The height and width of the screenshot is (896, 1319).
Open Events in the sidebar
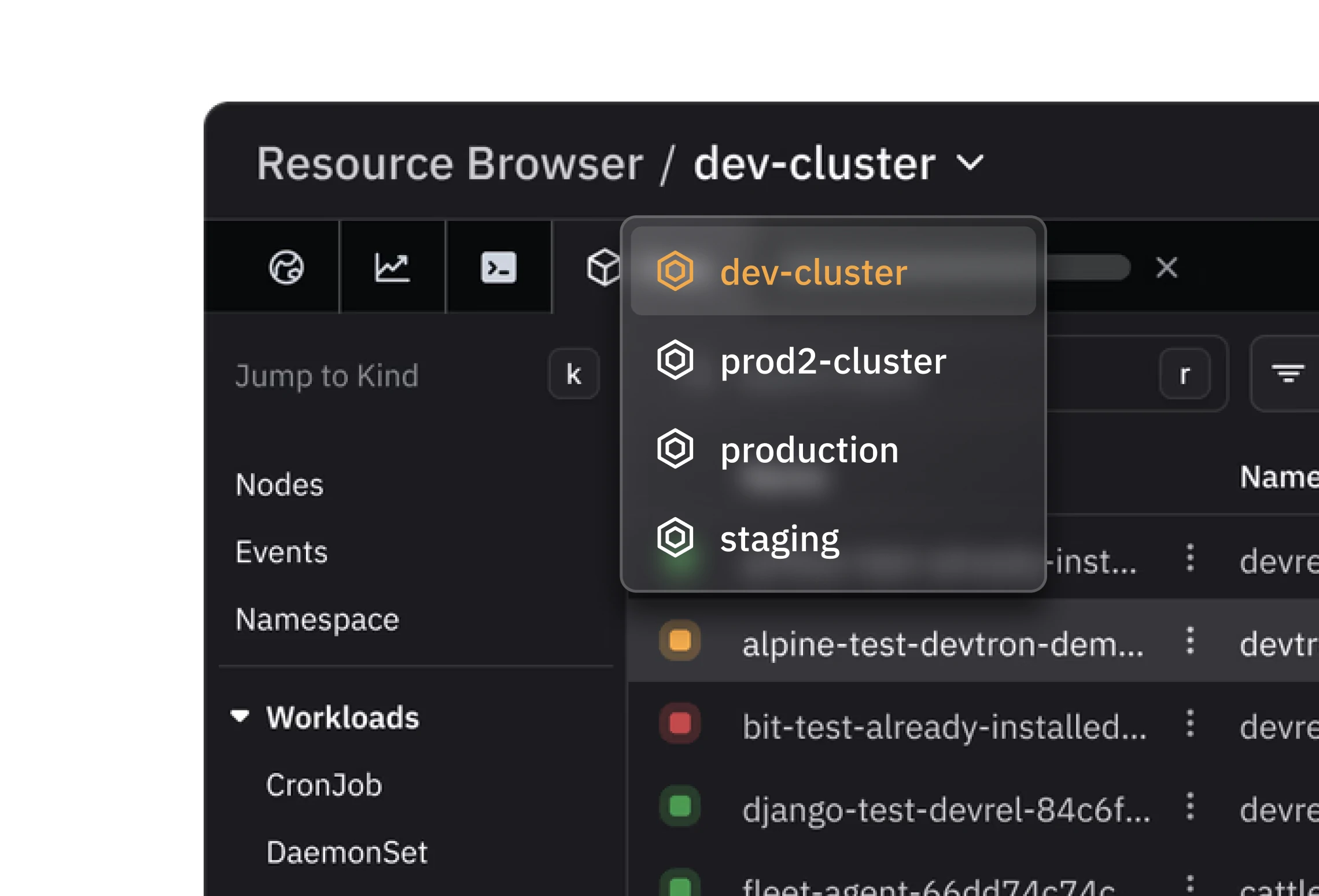click(x=281, y=552)
